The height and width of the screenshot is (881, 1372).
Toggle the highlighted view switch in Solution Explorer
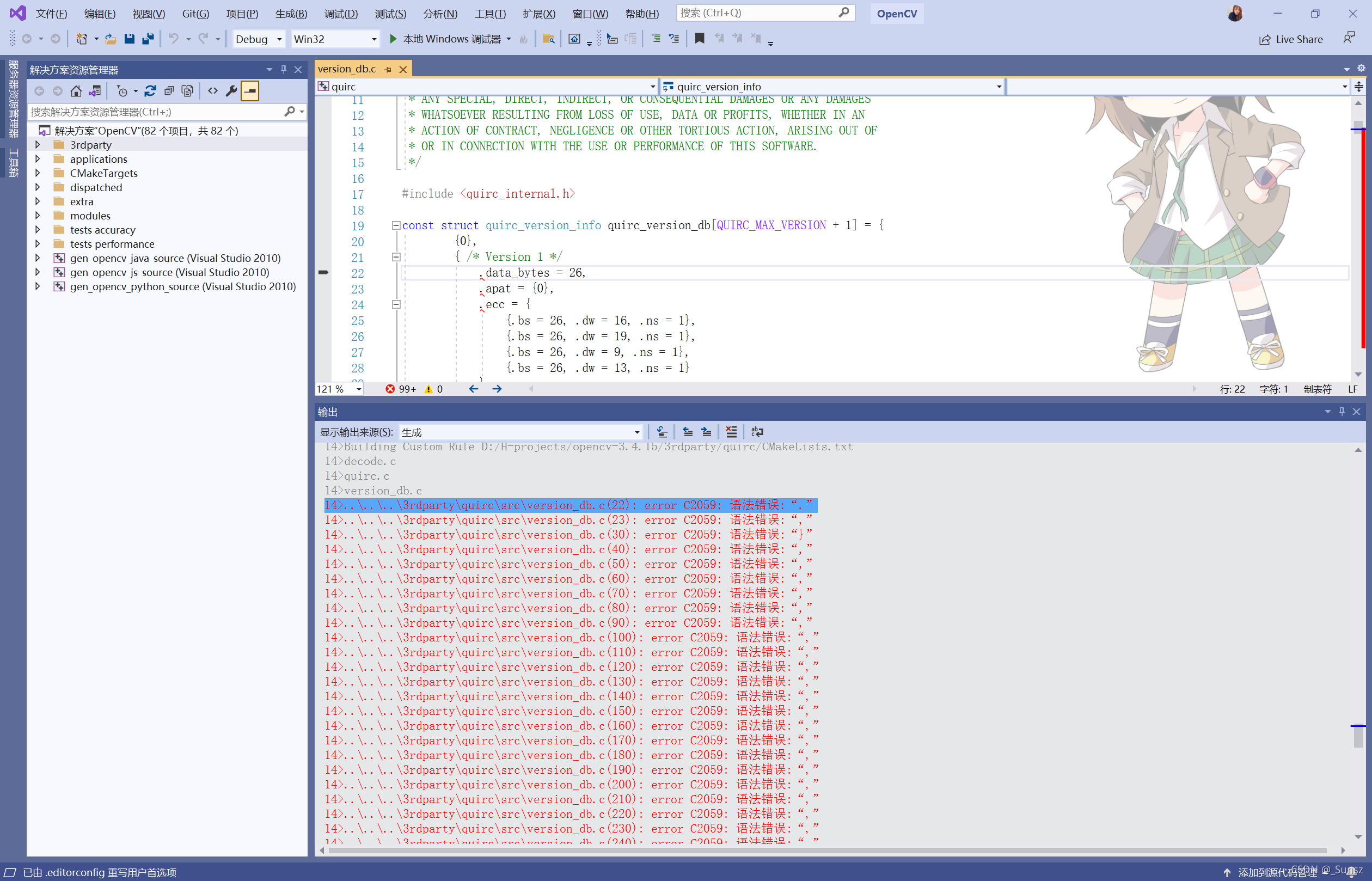[x=250, y=90]
